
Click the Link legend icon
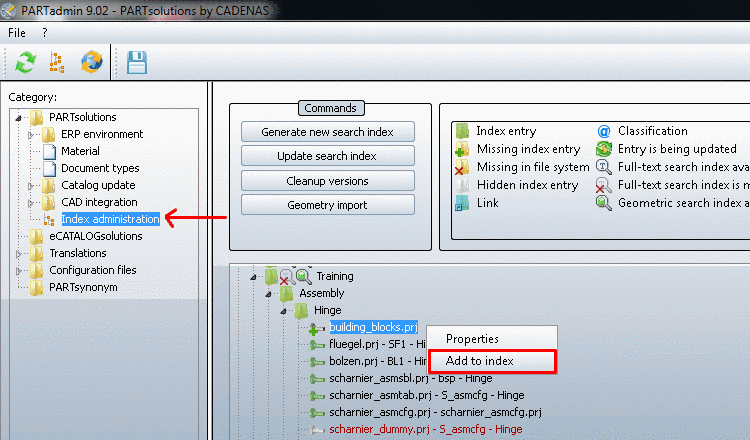click(x=462, y=203)
